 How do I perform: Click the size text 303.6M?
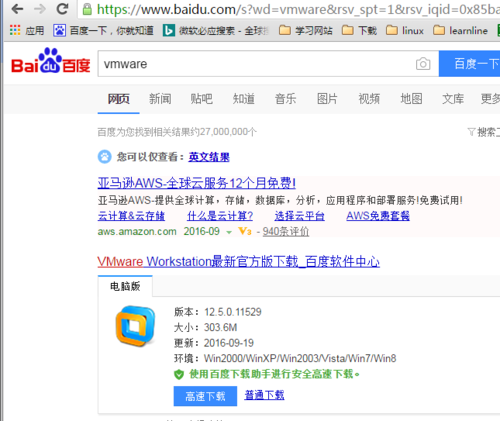(x=220, y=328)
